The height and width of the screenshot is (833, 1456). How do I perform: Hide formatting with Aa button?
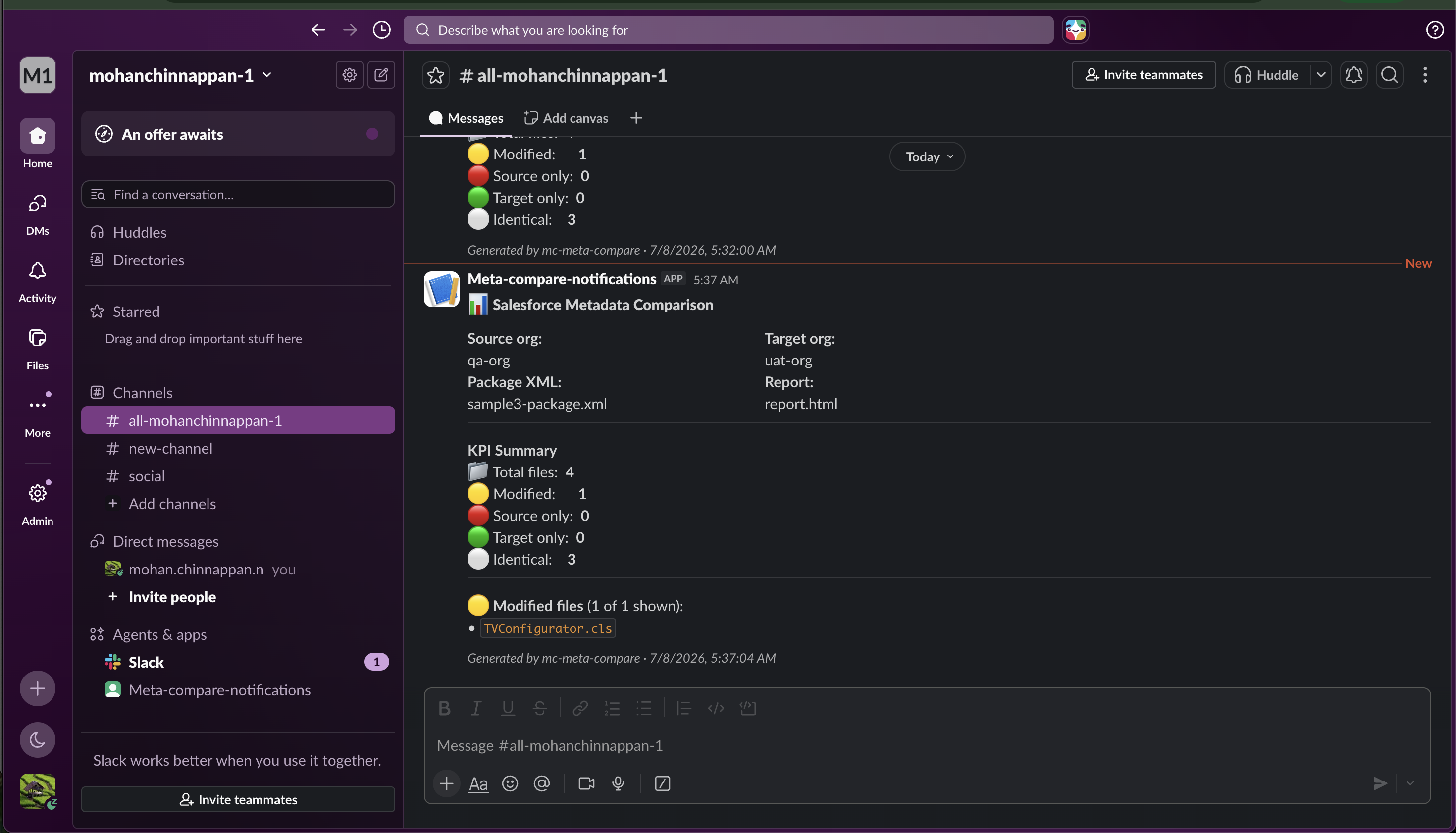point(478,783)
